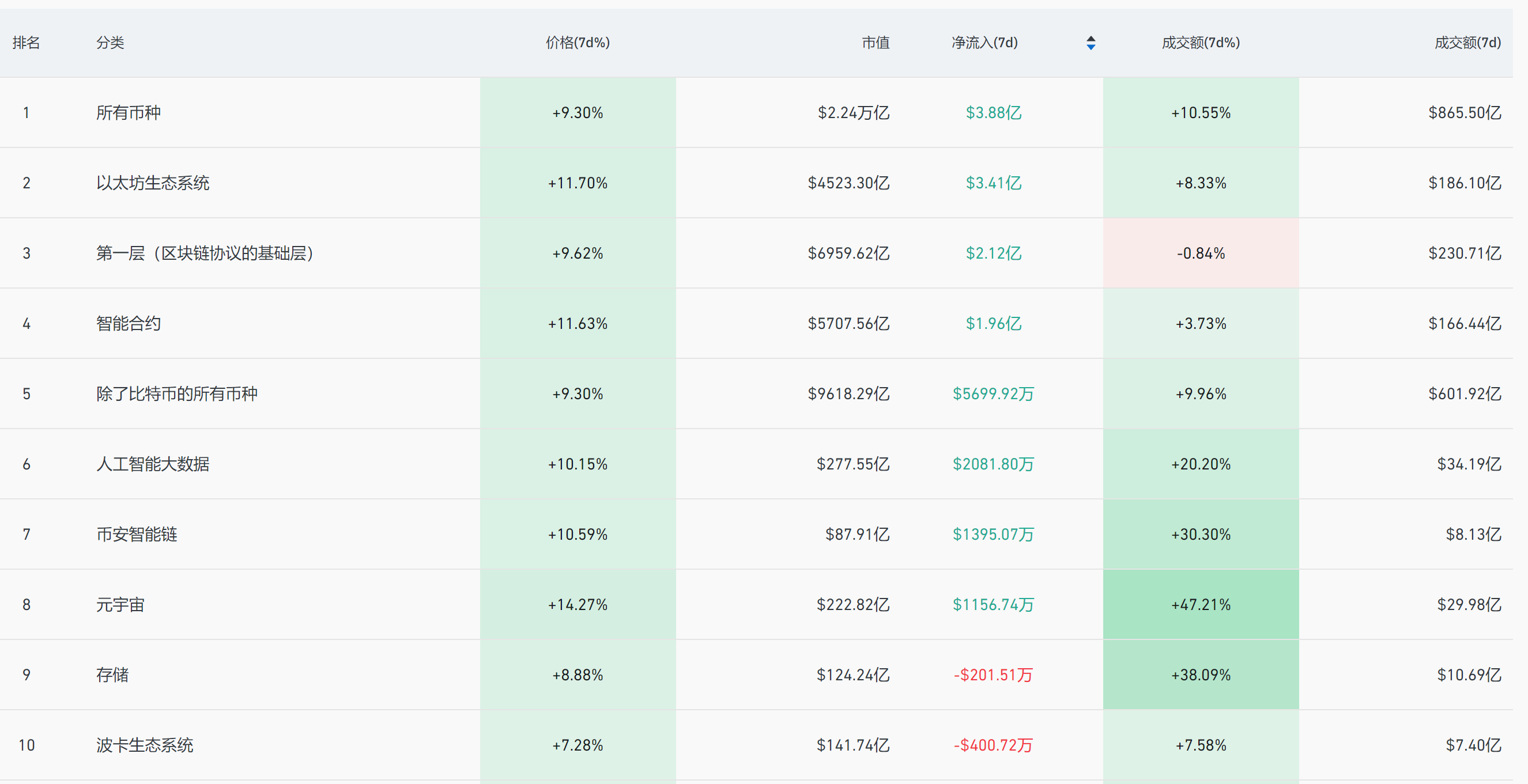
Task: Click volume change +20.20% cell
Action: tap(1201, 464)
